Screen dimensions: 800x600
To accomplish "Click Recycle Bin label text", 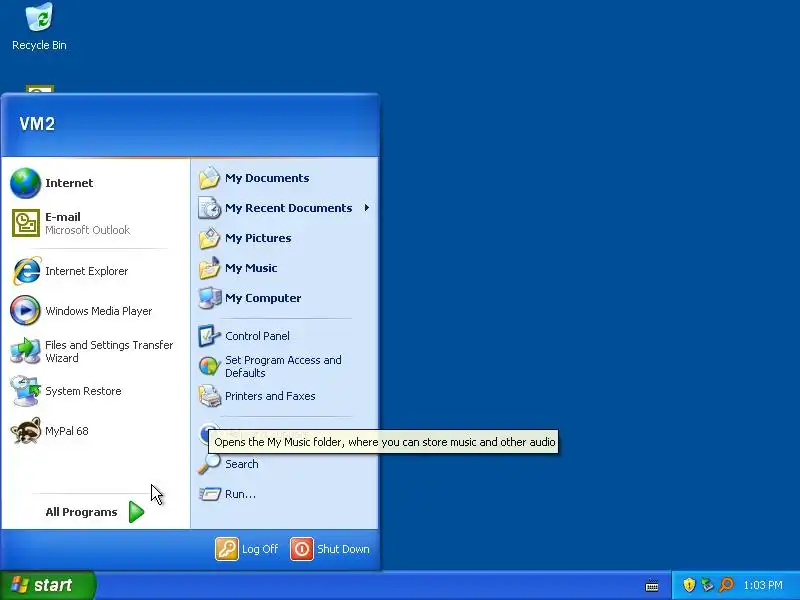I will tap(39, 45).
